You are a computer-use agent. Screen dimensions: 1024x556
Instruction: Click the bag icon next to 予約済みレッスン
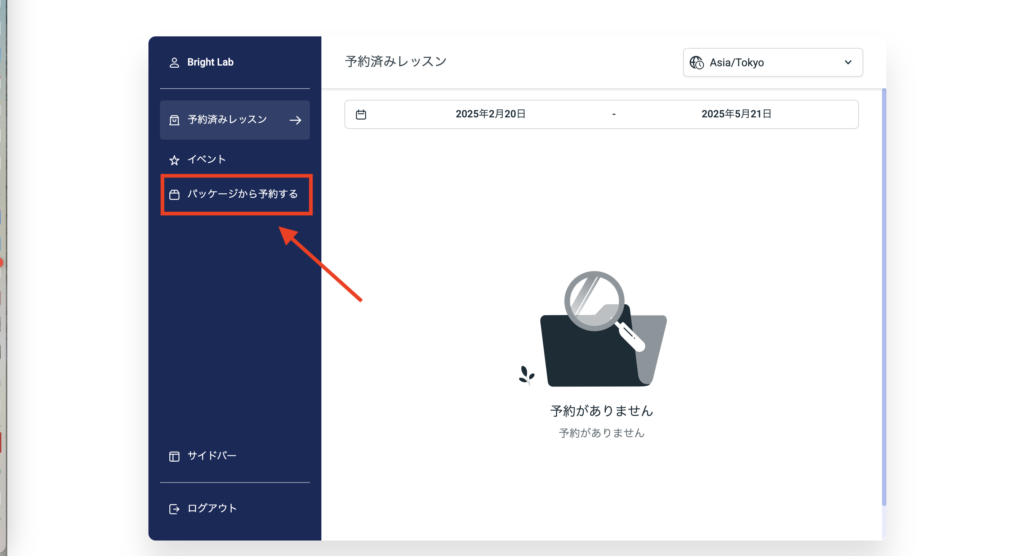(174, 120)
